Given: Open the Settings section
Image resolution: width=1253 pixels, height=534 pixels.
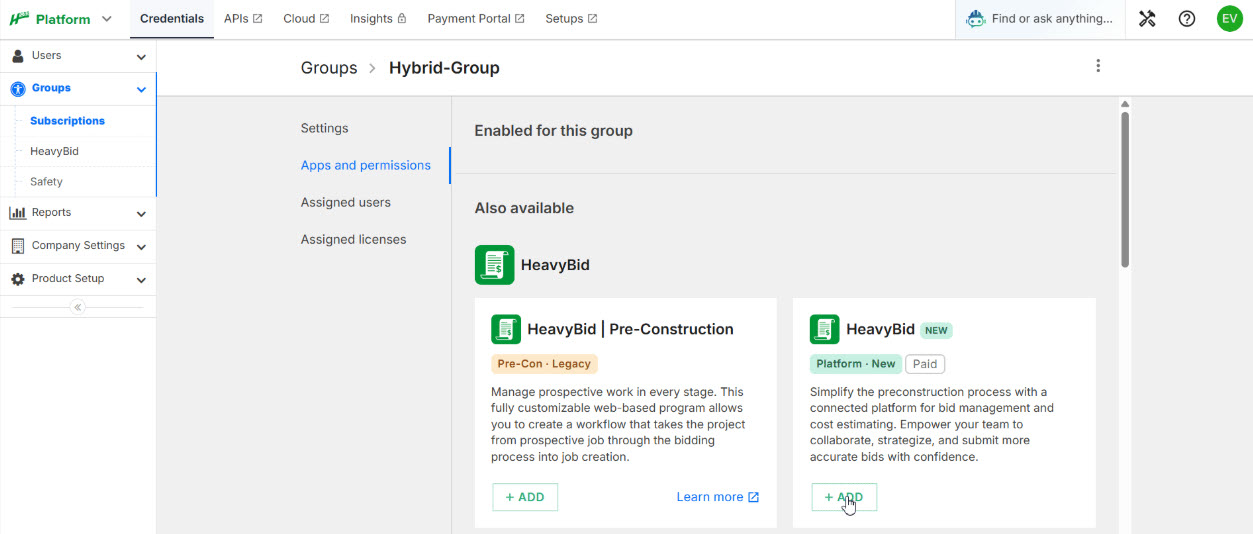Looking at the screenshot, I should (x=325, y=128).
